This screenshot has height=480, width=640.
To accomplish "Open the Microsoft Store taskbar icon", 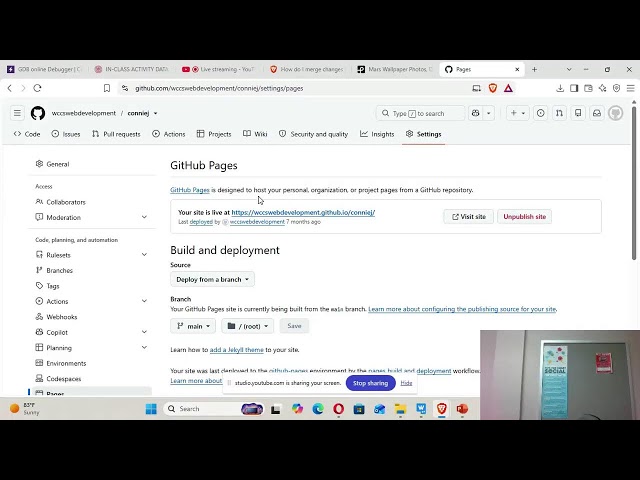I will [x=359, y=409].
